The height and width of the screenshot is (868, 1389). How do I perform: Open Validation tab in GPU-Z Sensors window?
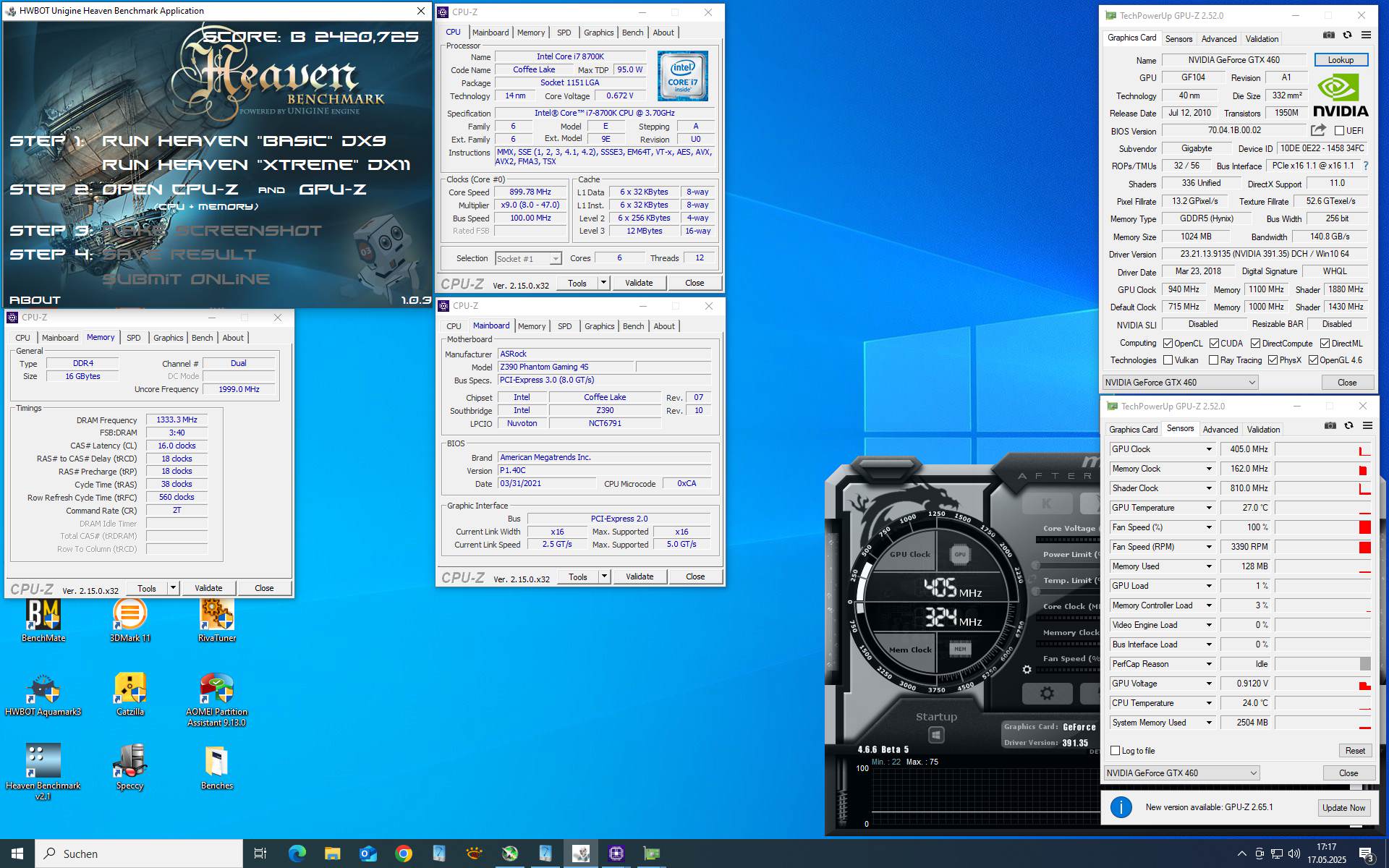pyautogui.click(x=1263, y=430)
